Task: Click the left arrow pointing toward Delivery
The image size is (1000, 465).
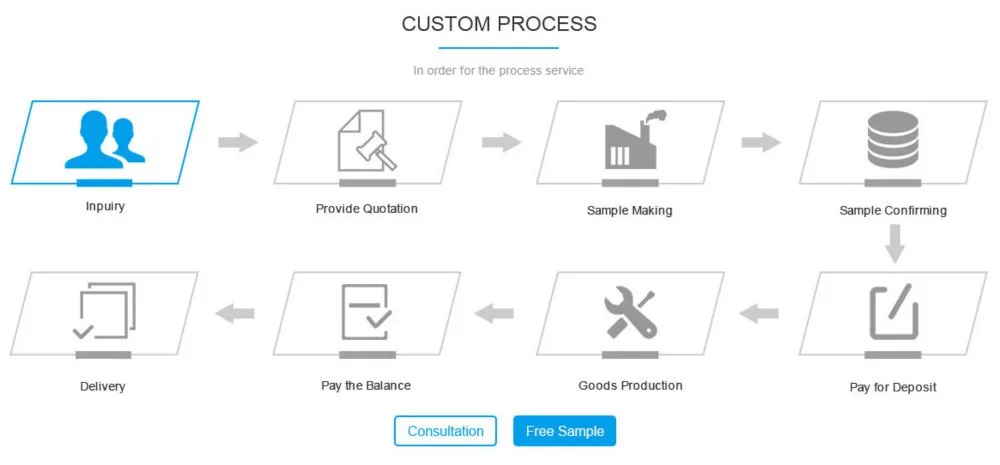Action: click(x=235, y=313)
